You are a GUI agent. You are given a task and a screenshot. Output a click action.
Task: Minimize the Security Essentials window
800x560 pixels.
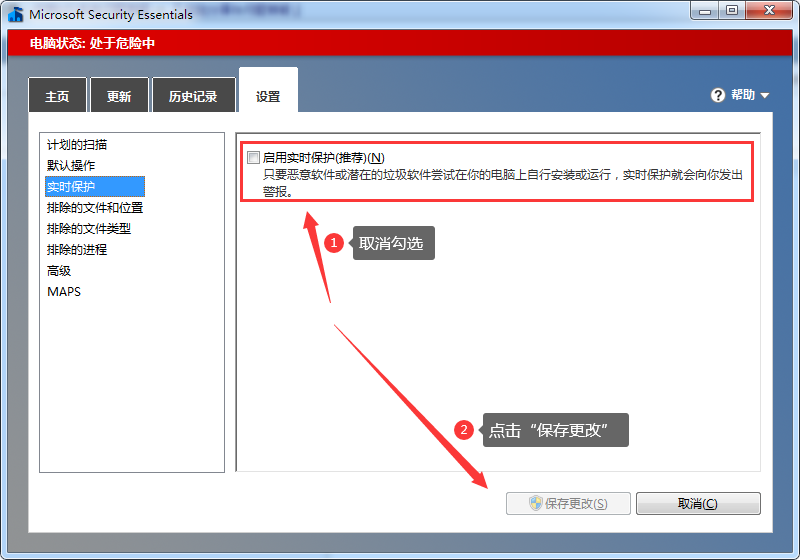(x=705, y=11)
